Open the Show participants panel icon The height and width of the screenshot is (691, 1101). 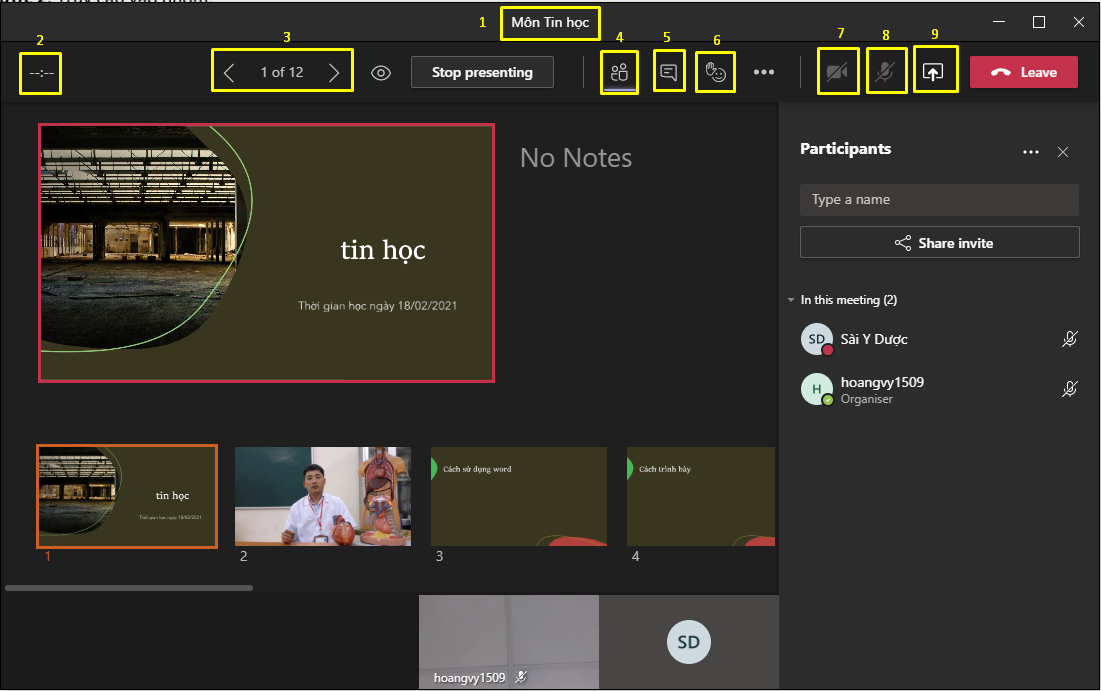point(619,73)
